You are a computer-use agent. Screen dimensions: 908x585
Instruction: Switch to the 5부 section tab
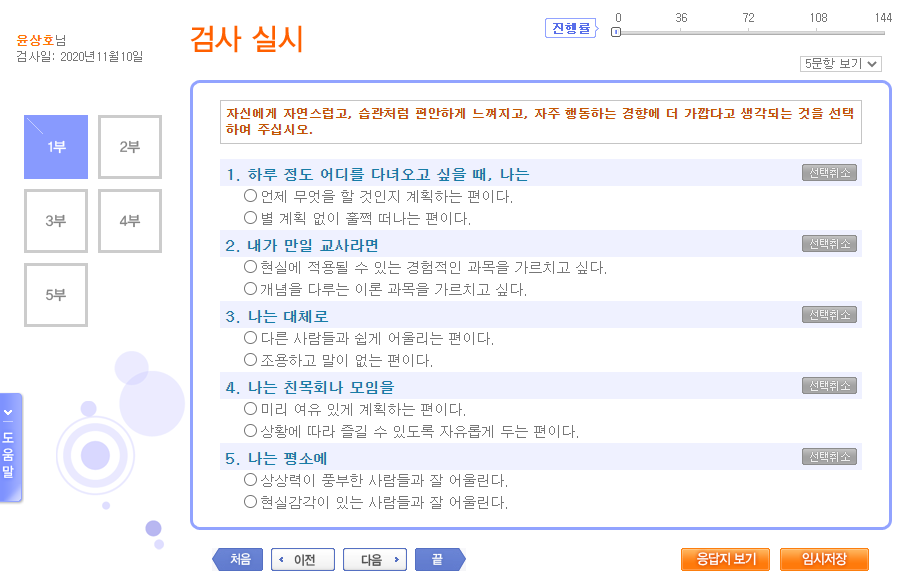point(55,294)
